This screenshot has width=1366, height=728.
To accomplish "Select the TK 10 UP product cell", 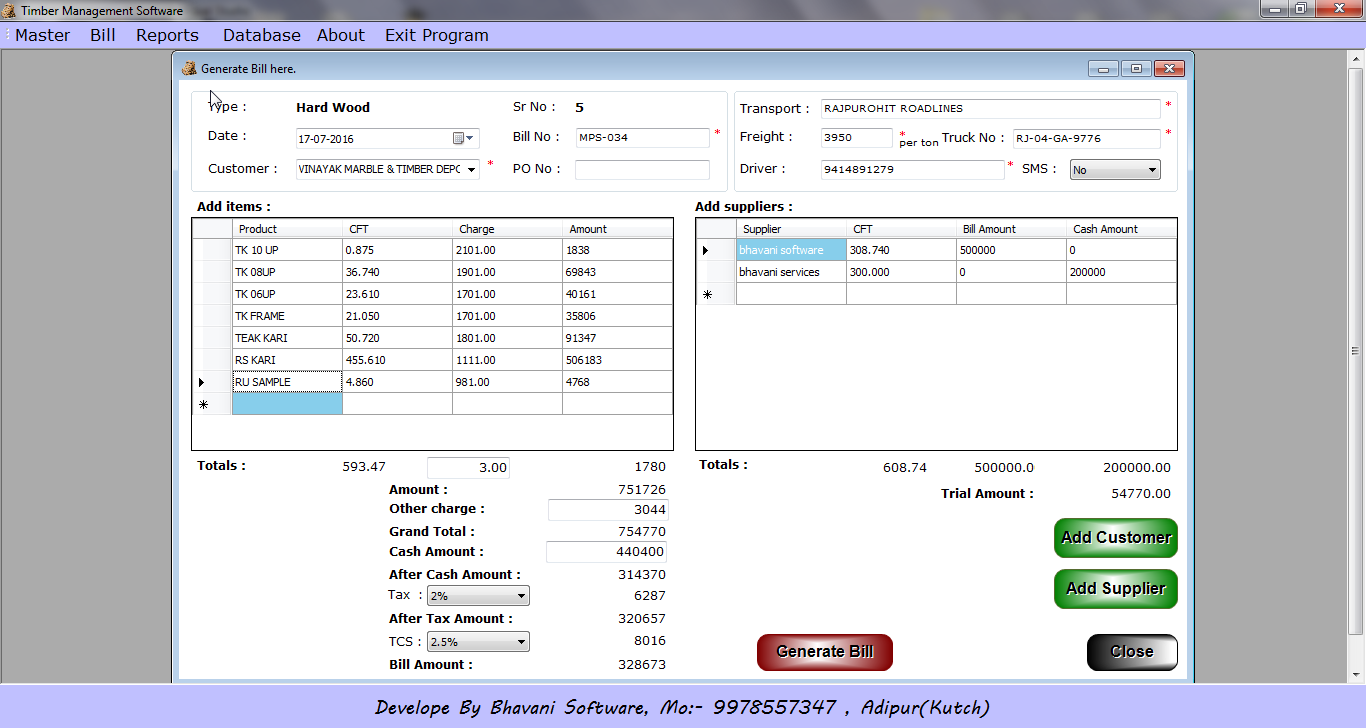I will tap(287, 250).
